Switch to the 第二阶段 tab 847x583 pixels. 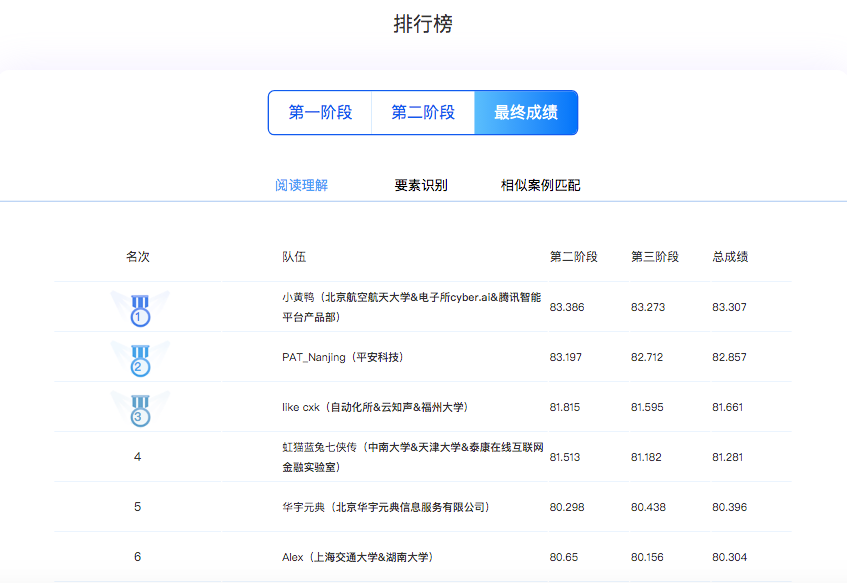tap(423, 113)
